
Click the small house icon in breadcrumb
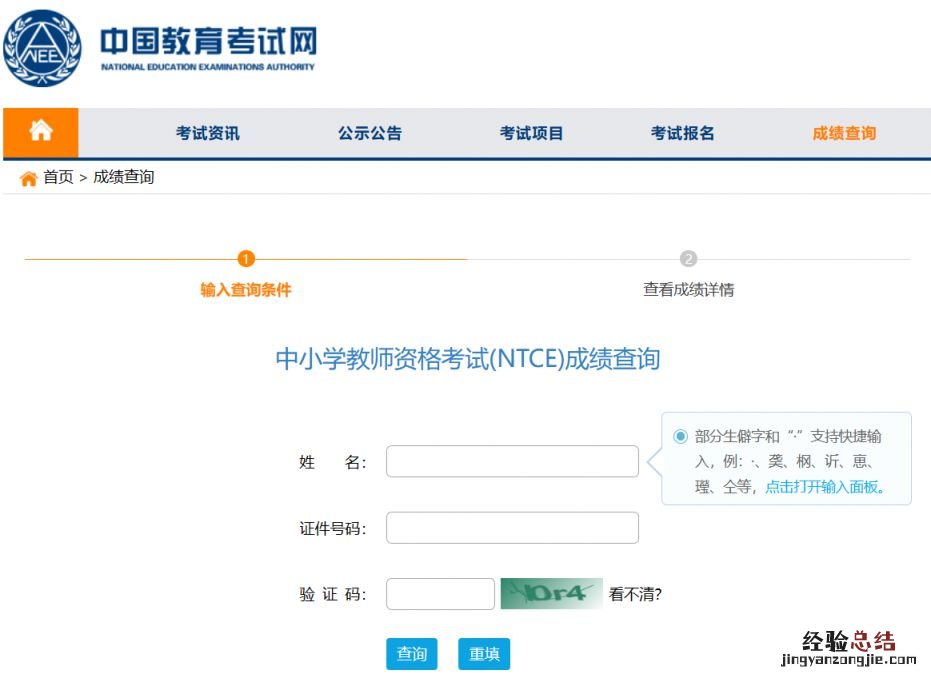tap(28, 178)
